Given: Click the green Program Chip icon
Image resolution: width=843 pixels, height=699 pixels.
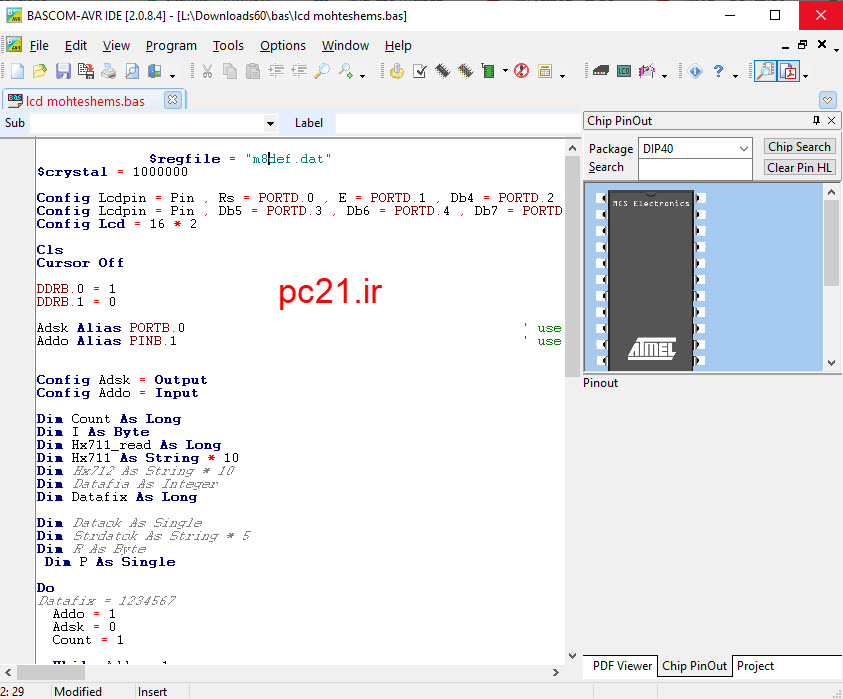Looking at the screenshot, I should pyautogui.click(x=488, y=71).
